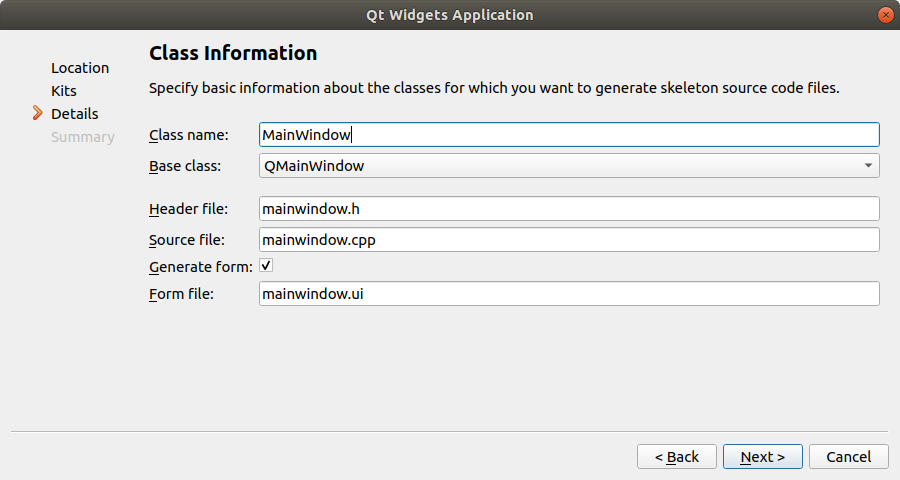Cancel the wizard dialog
Image resolution: width=900 pixels, height=480 pixels.
click(x=848, y=457)
